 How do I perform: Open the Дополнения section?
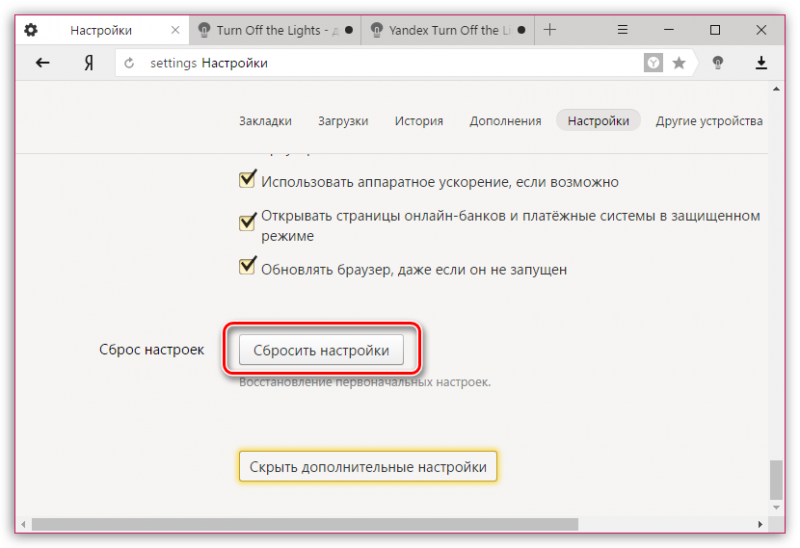click(x=505, y=121)
